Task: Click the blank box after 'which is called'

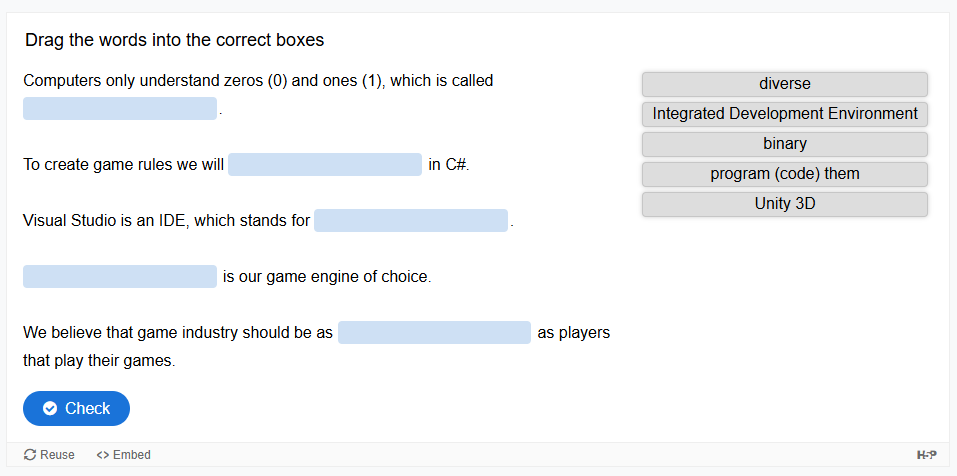Action: [x=120, y=109]
